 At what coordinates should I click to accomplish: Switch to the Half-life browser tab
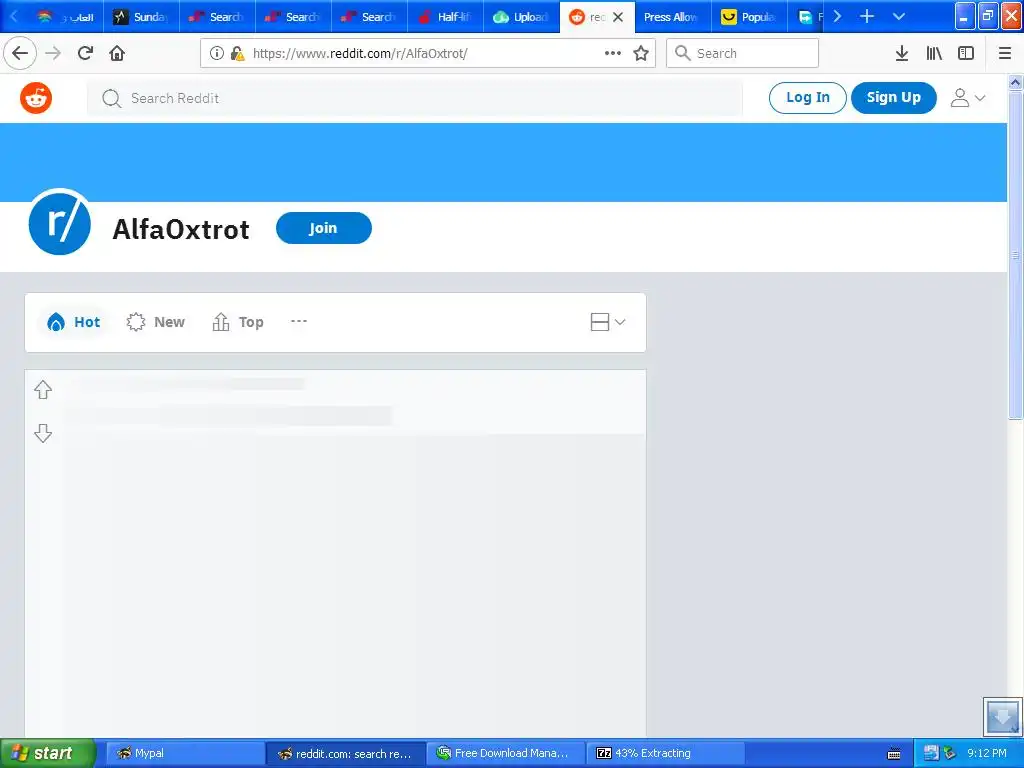coord(445,17)
